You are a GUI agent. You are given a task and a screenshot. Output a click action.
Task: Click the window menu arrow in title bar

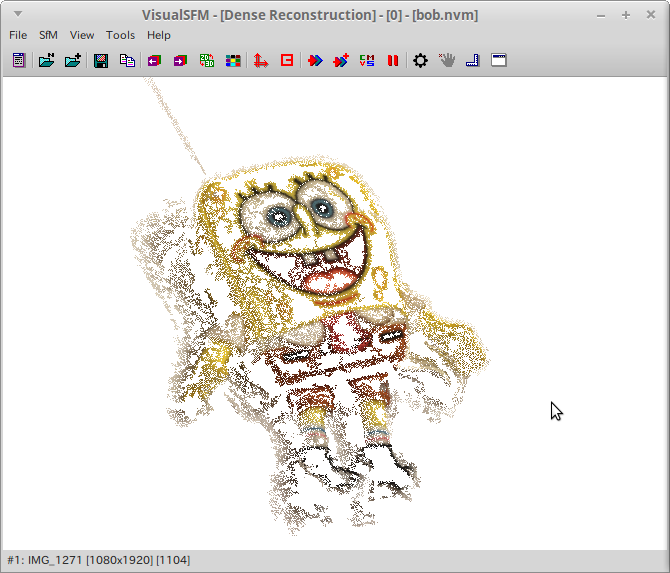[17, 14]
